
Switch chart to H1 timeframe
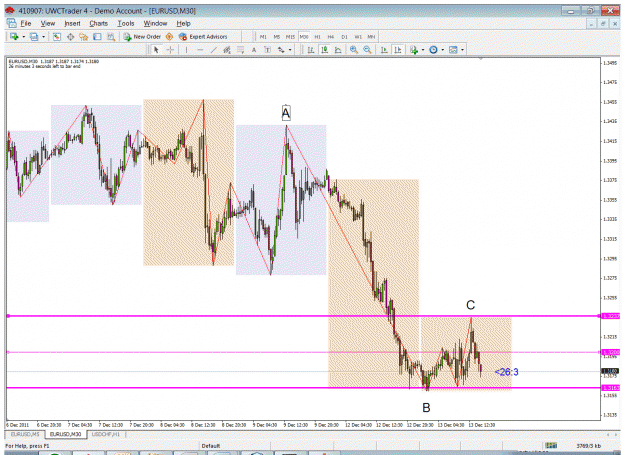(318, 37)
